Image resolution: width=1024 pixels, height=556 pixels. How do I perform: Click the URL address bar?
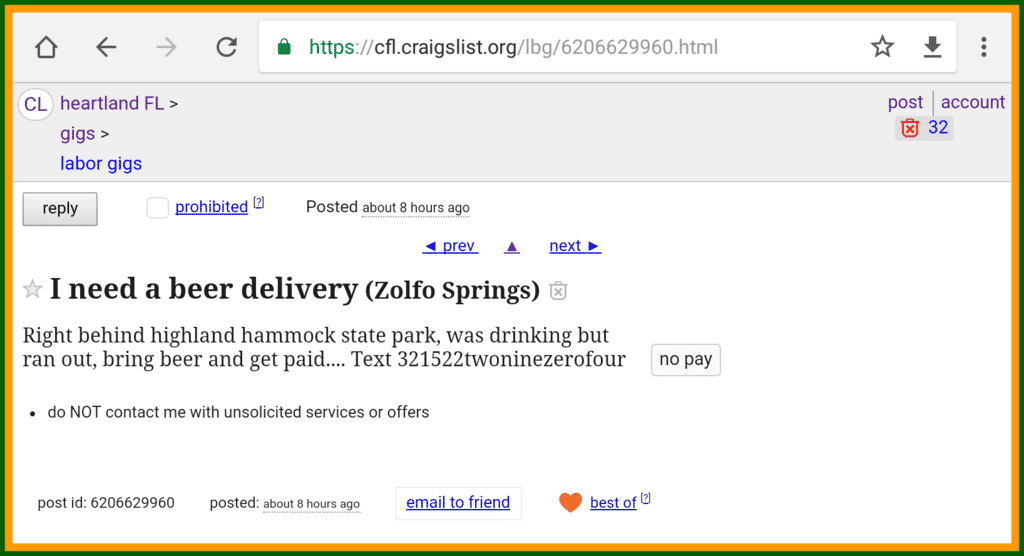pos(560,47)
